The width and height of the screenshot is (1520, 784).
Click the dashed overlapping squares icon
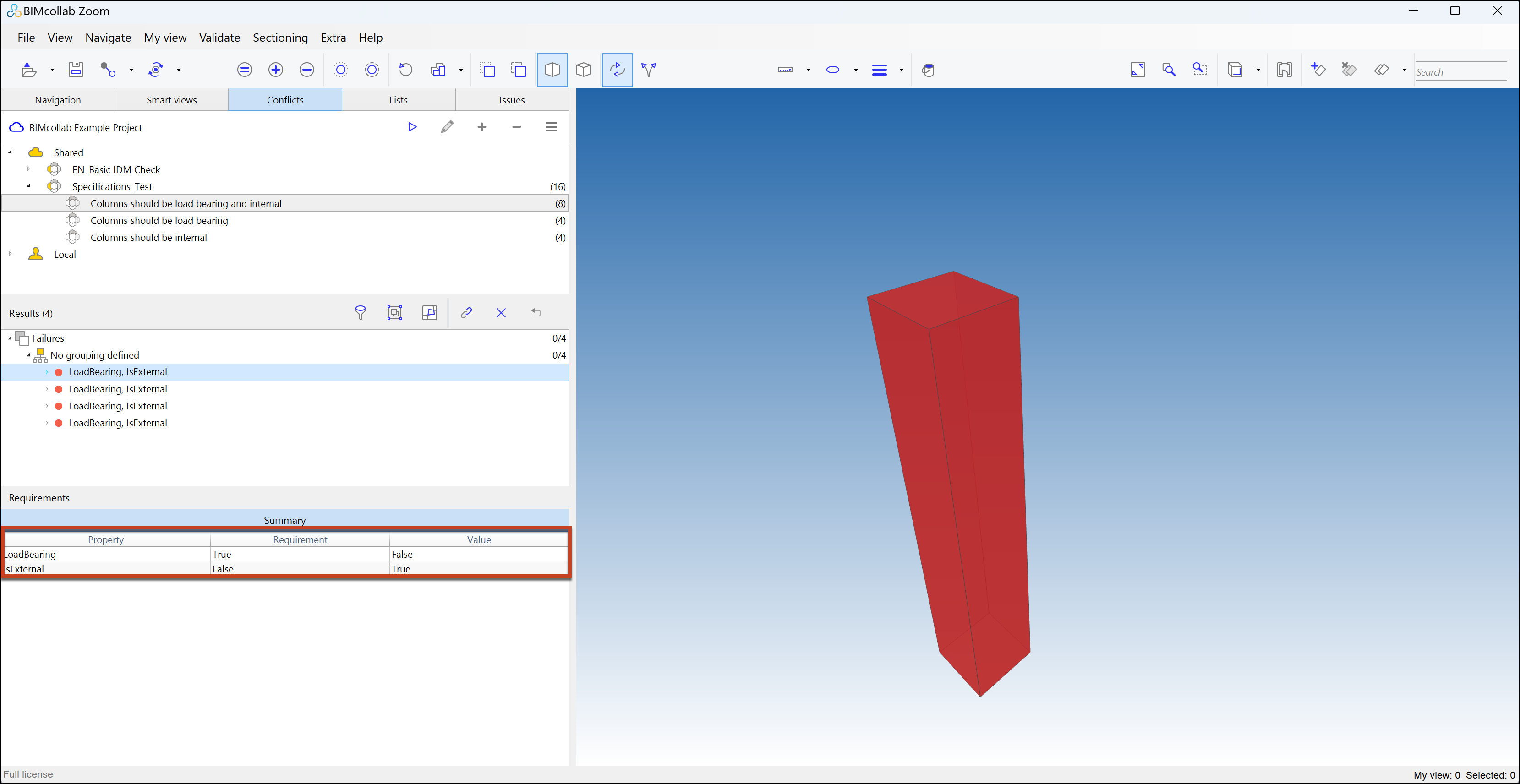click(x=519, y=70)
